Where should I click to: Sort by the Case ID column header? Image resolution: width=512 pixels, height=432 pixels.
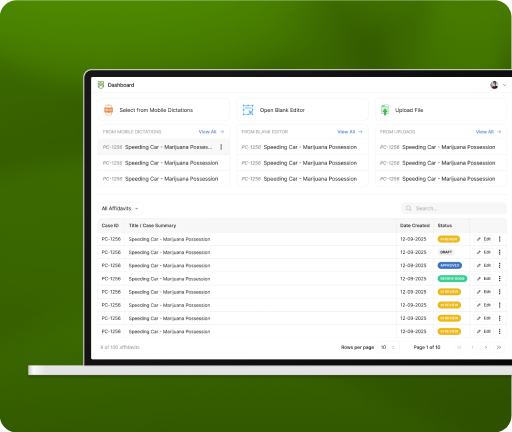click(110, 226)
